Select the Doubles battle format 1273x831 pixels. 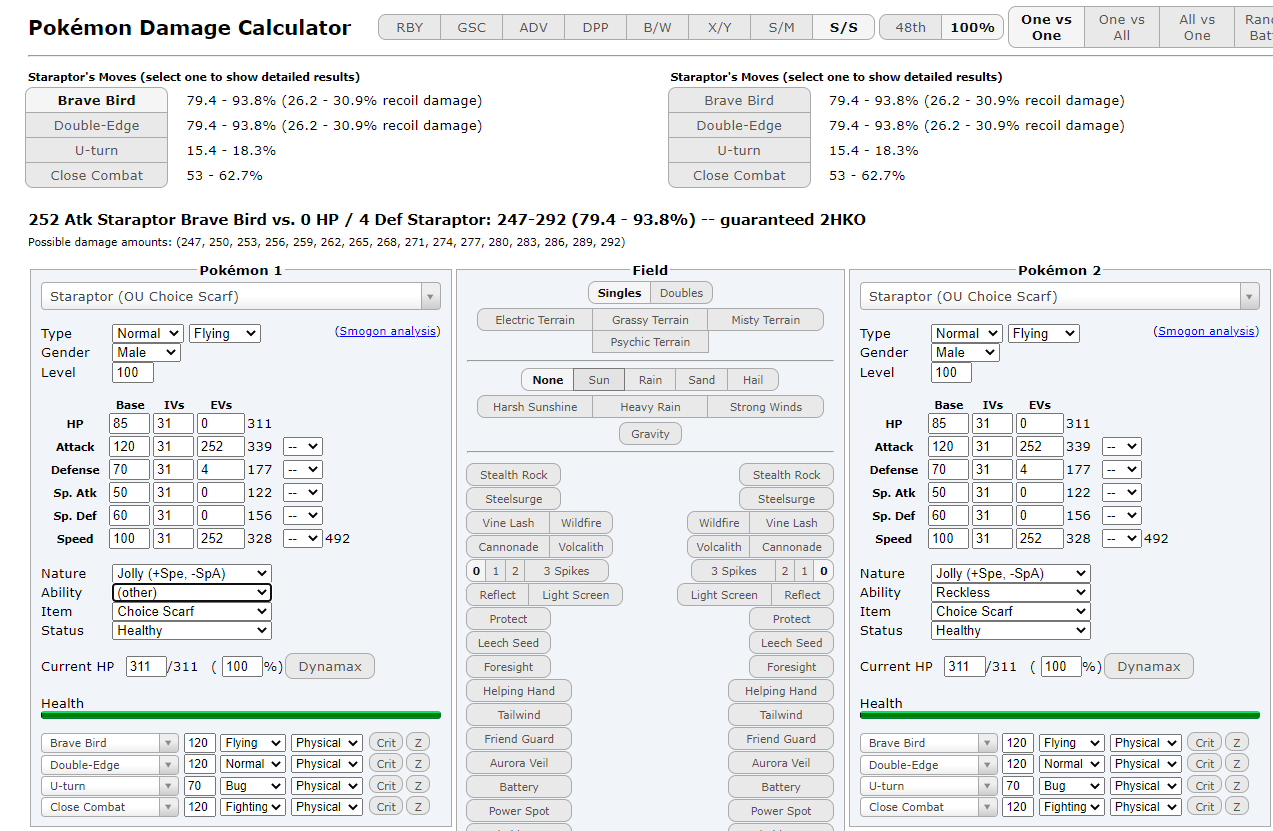(x=681, y=293)
